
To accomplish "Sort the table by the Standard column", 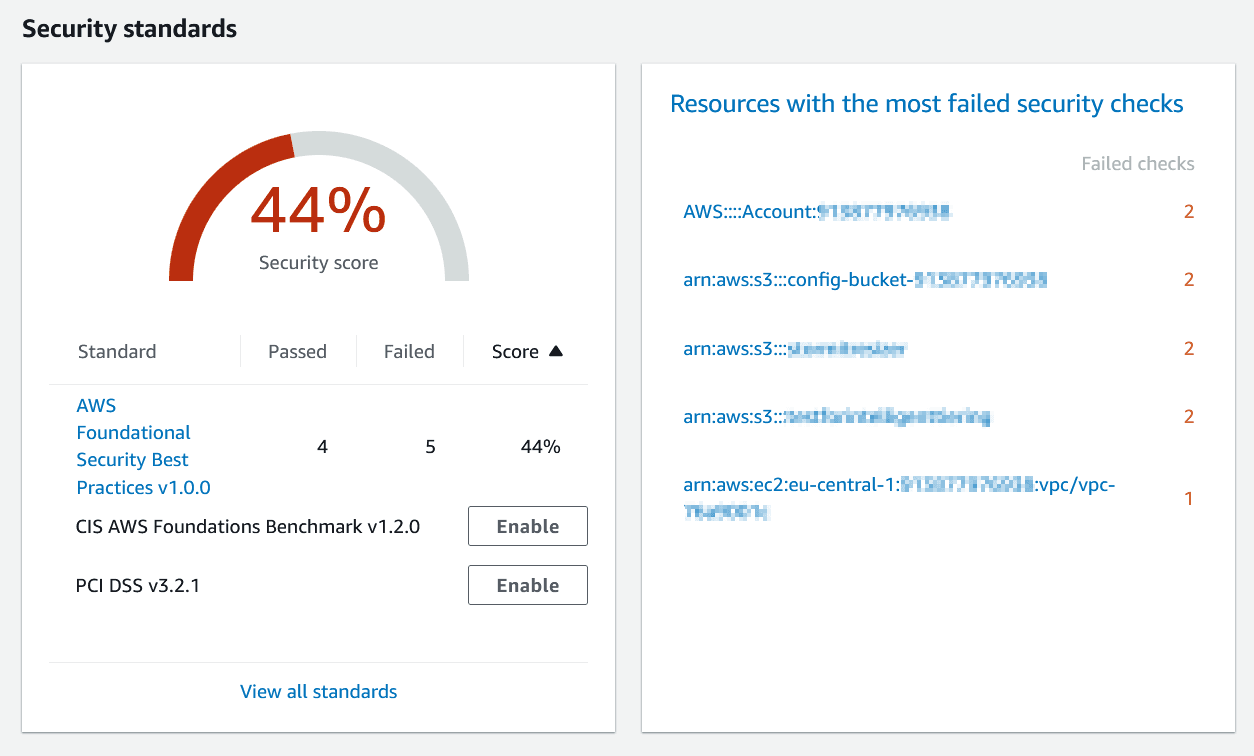I will pos(117,351).
